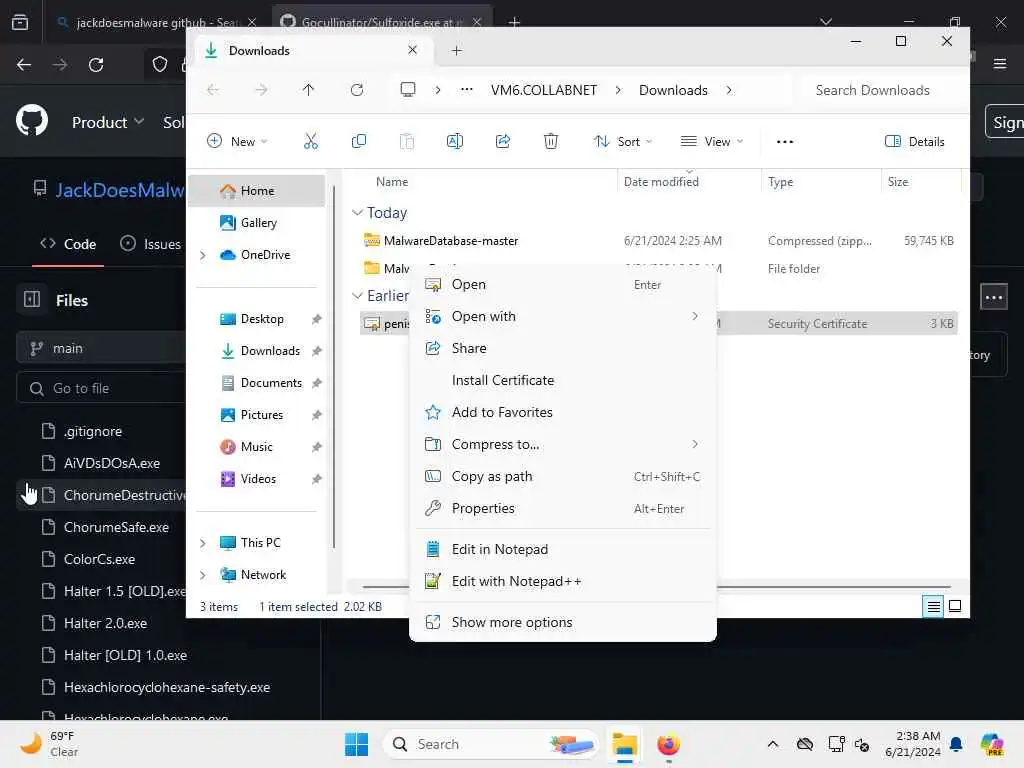Open Pictures in quick access
The height and width of the screenshot is (768, 1024).
pos(262,415)
